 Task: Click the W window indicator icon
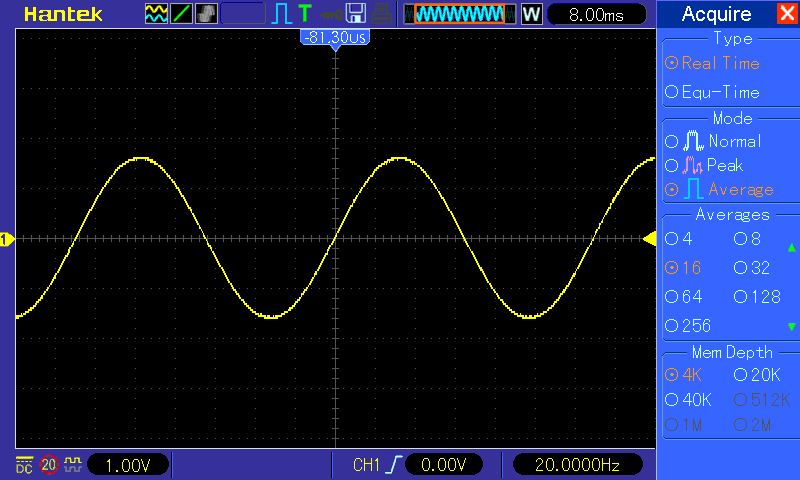[x=531, y=14]
